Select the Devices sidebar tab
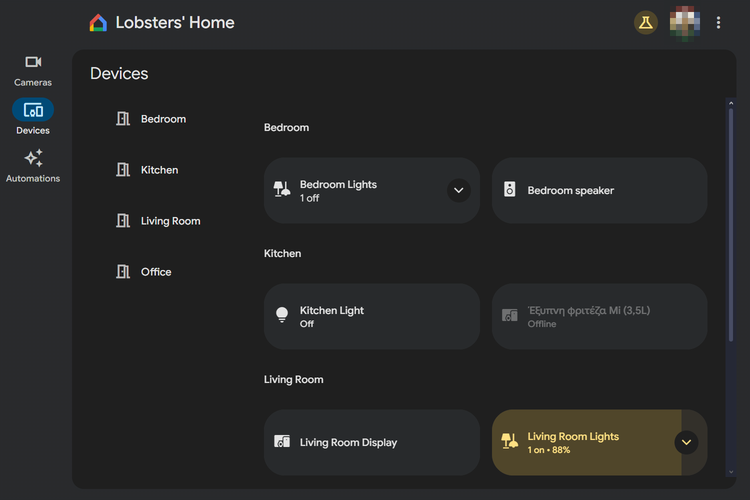 (33, 117)
